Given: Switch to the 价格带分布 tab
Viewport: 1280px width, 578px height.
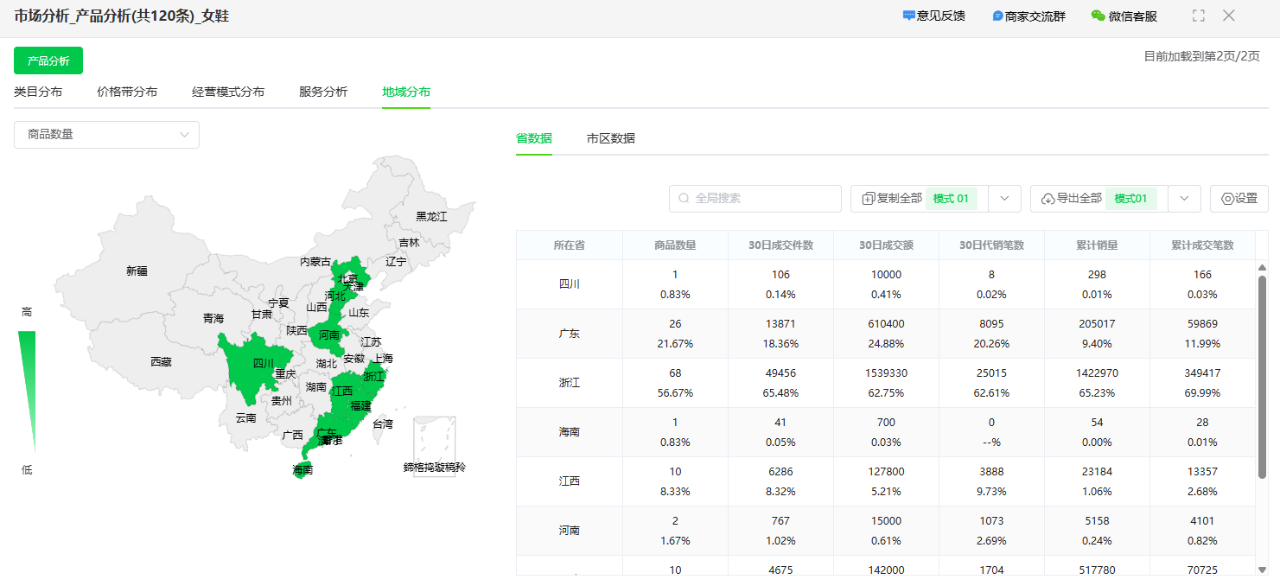Looking at the screenshot, I should coord(127,92).
